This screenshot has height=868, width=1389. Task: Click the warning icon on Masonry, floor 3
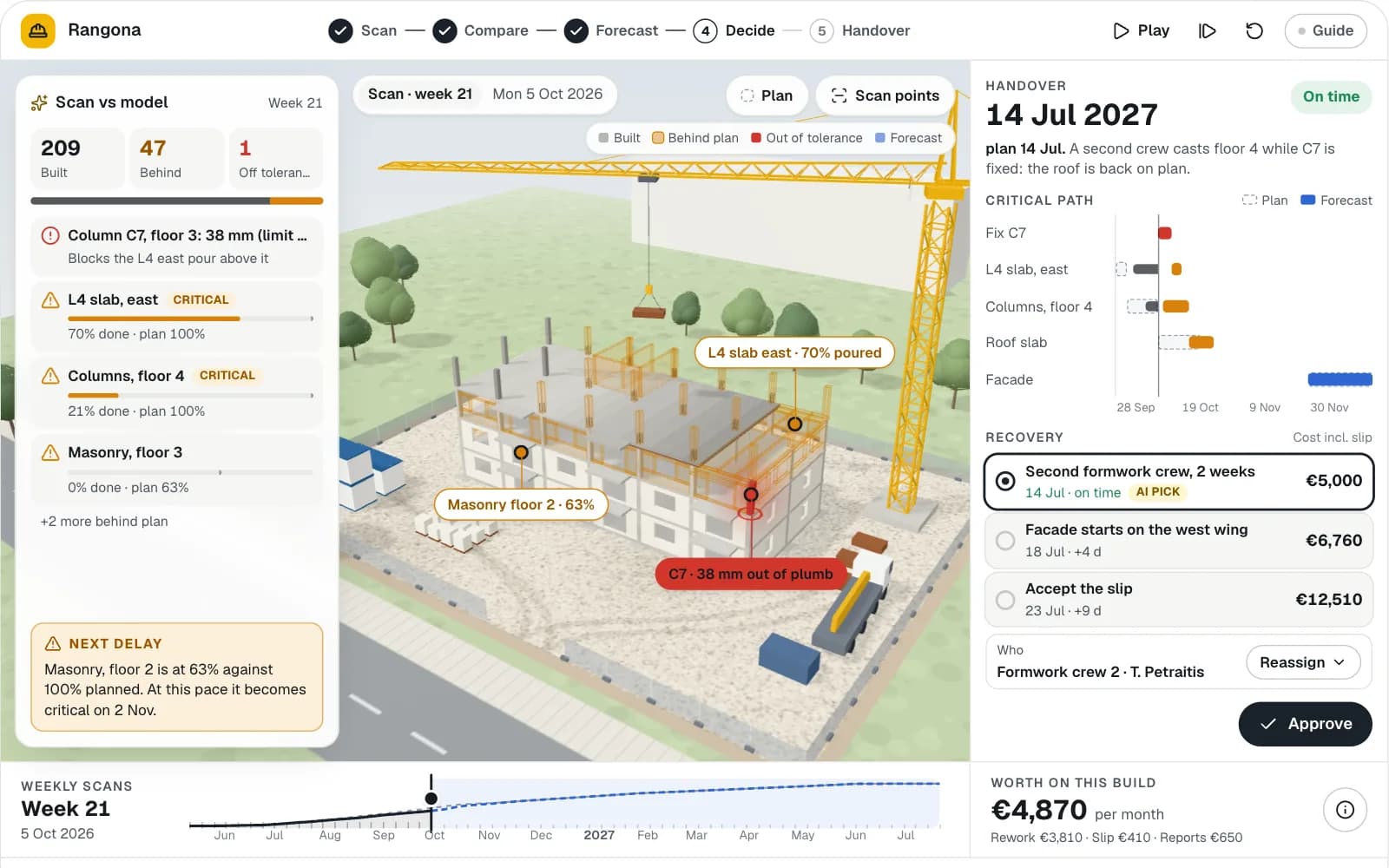[x=50, y=452]
